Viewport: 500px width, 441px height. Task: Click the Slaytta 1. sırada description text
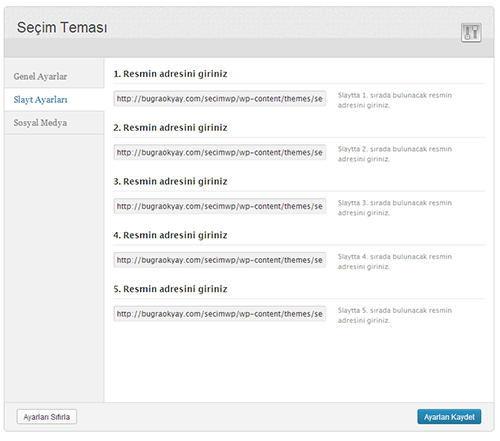coord(395,100)
